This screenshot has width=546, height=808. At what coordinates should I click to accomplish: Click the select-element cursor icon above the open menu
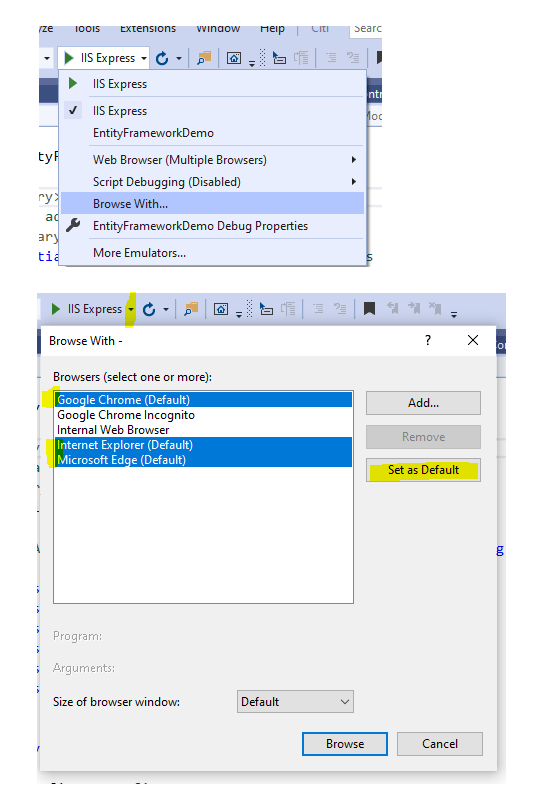[279, 58]
